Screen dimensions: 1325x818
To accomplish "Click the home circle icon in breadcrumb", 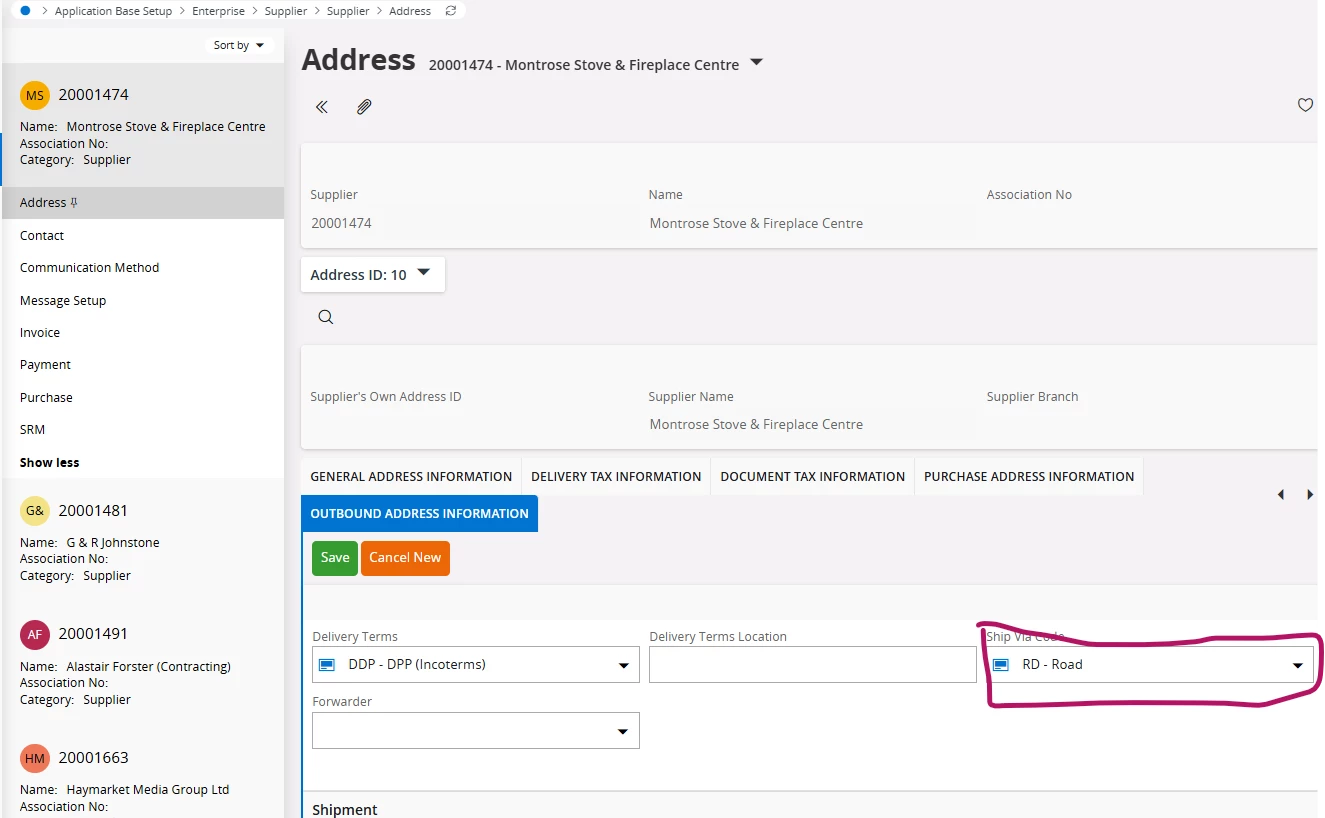I will pos(26,11).
